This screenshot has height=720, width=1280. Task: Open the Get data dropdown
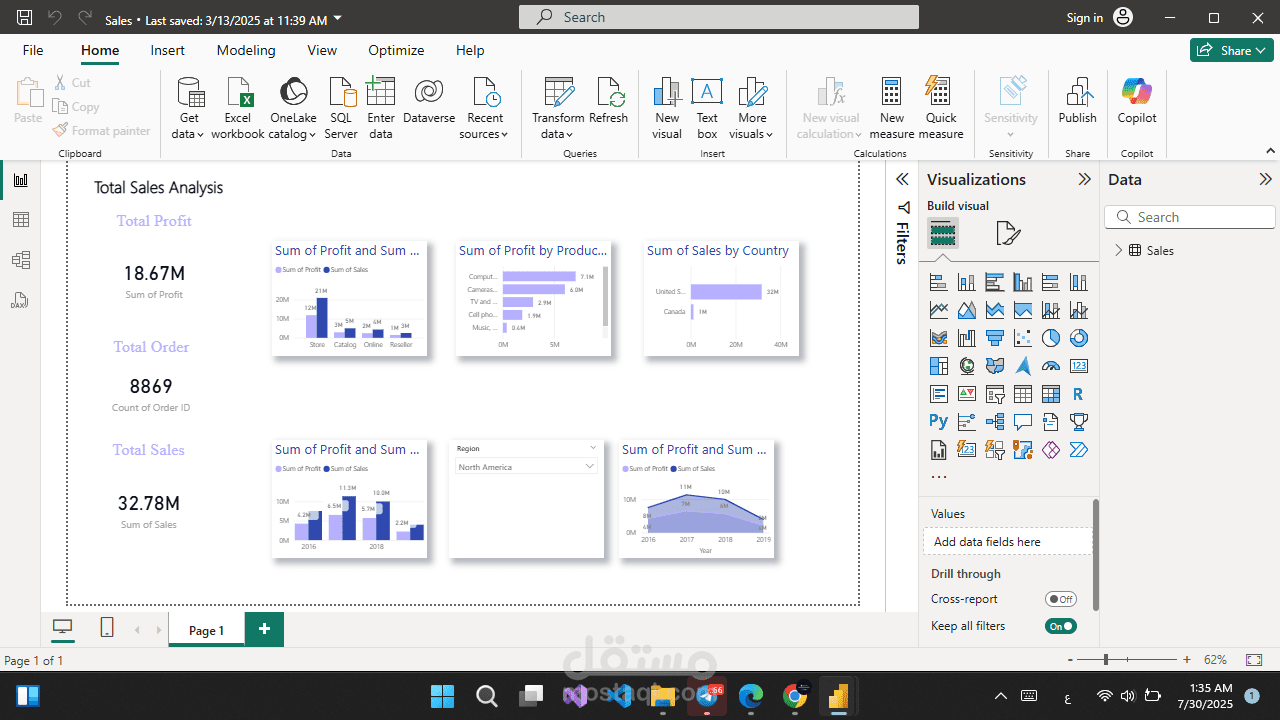(x=188, y=126)
